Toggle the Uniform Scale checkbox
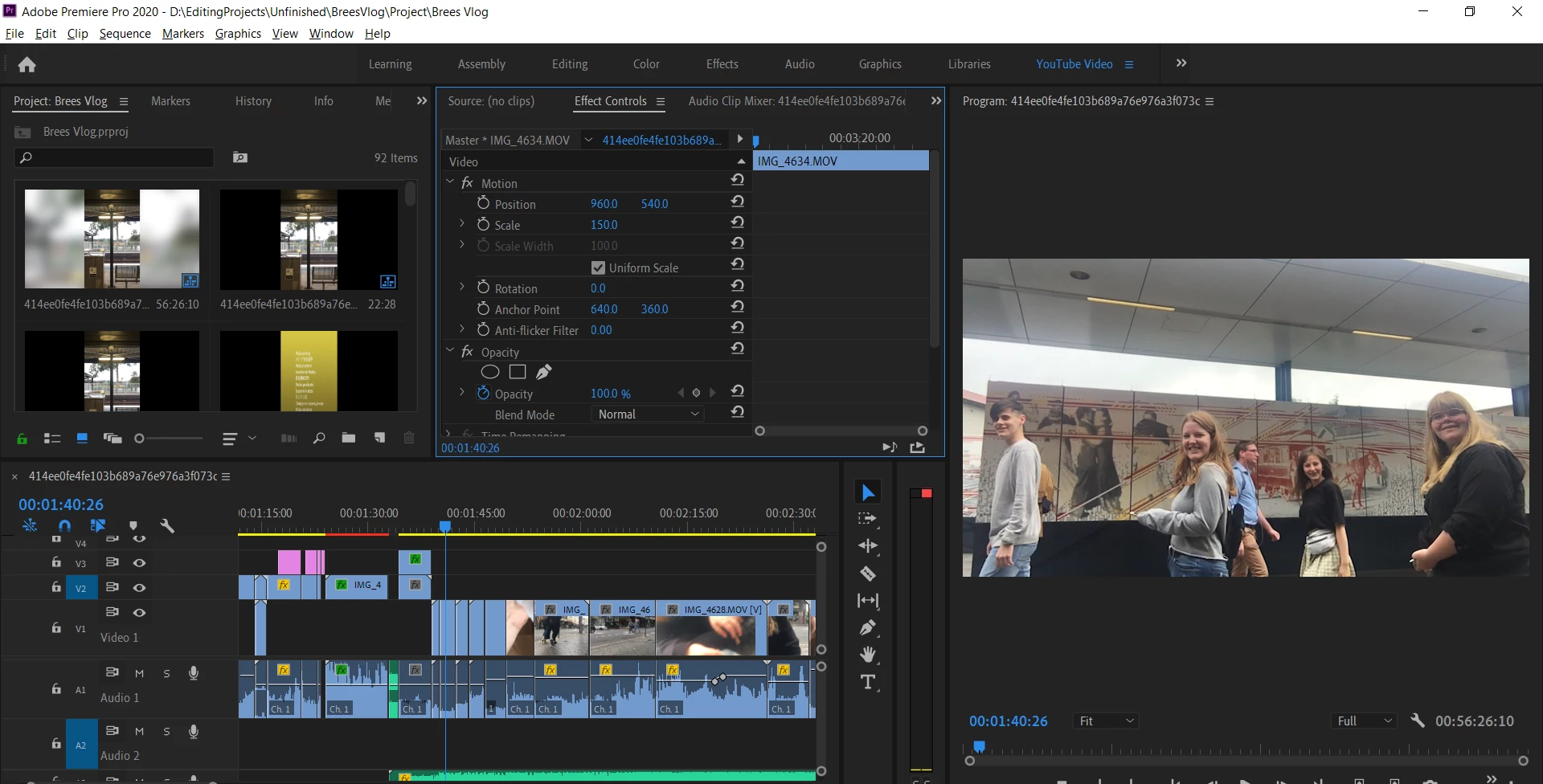Image resolution: width=1543 pixels, height=784 pixels. coord(598,267)
